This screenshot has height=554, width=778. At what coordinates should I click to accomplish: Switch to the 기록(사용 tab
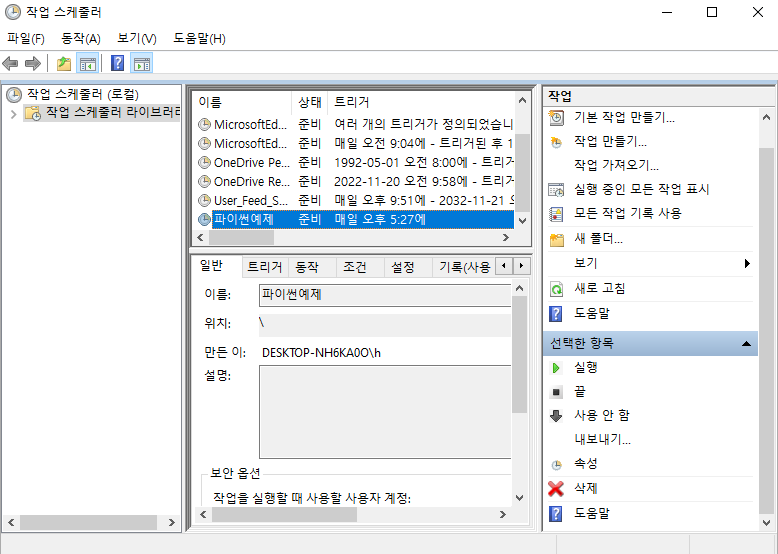(464, 267)
